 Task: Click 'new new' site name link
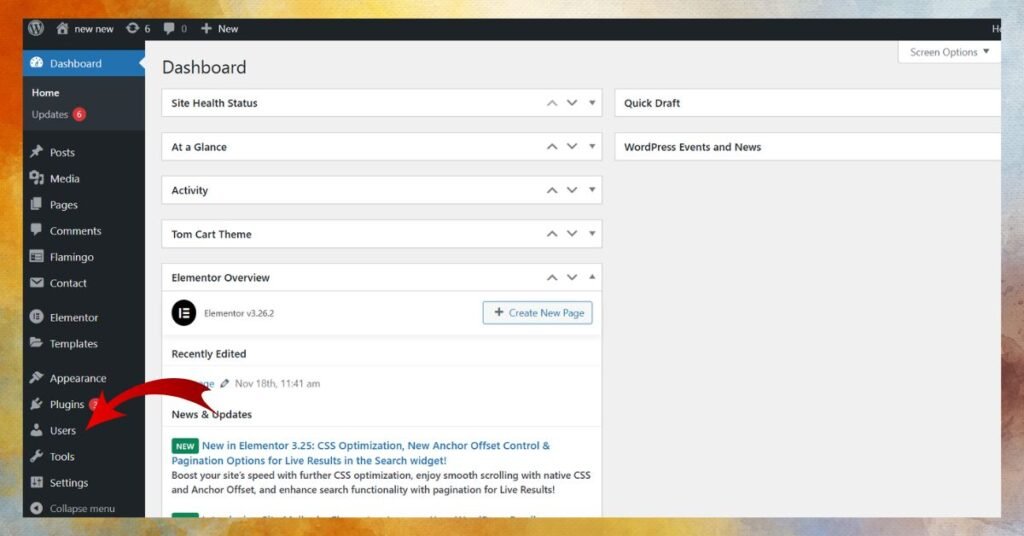tap(93, 29)
